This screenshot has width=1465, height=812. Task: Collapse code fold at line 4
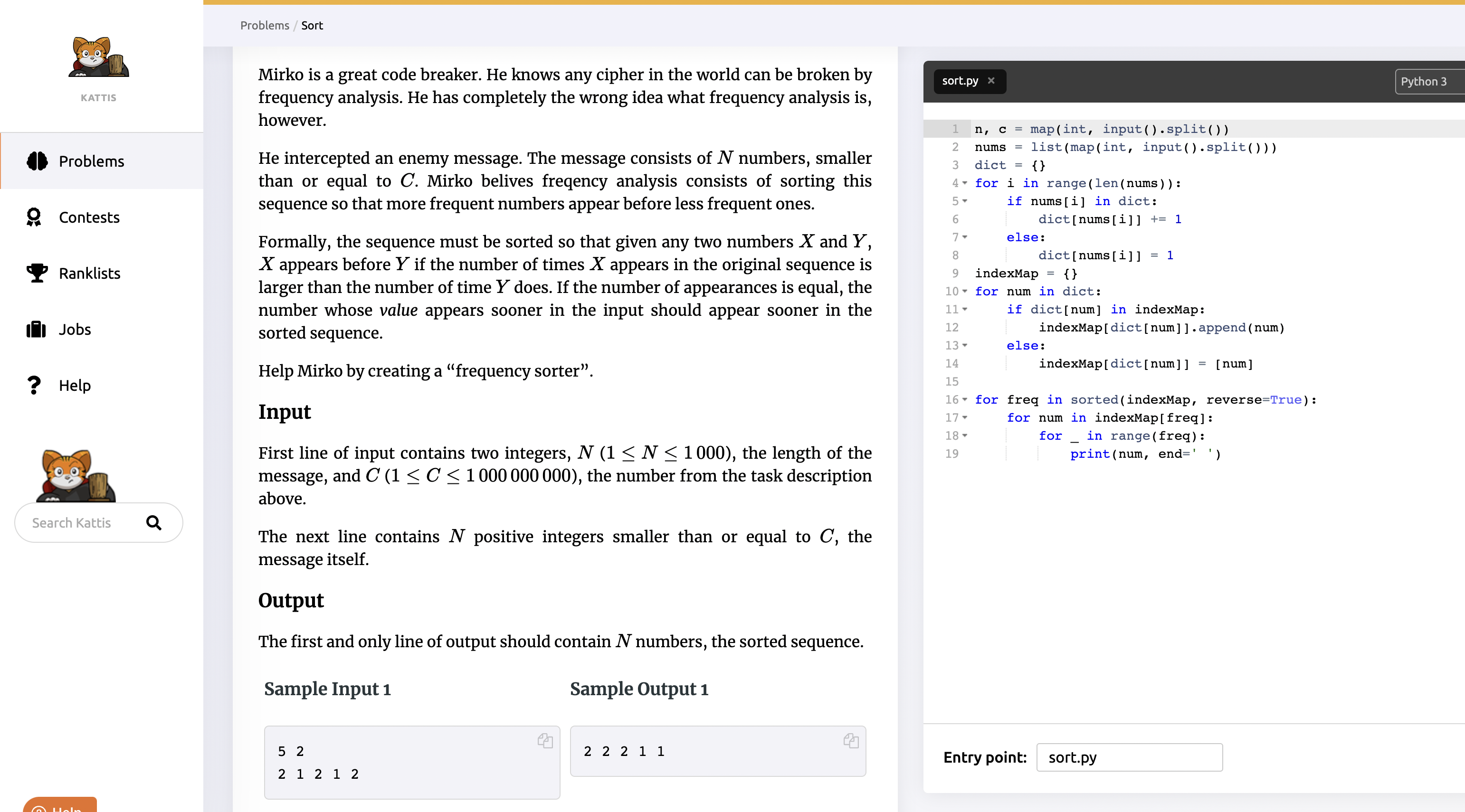pyautogui.click(x=965, y=183)
